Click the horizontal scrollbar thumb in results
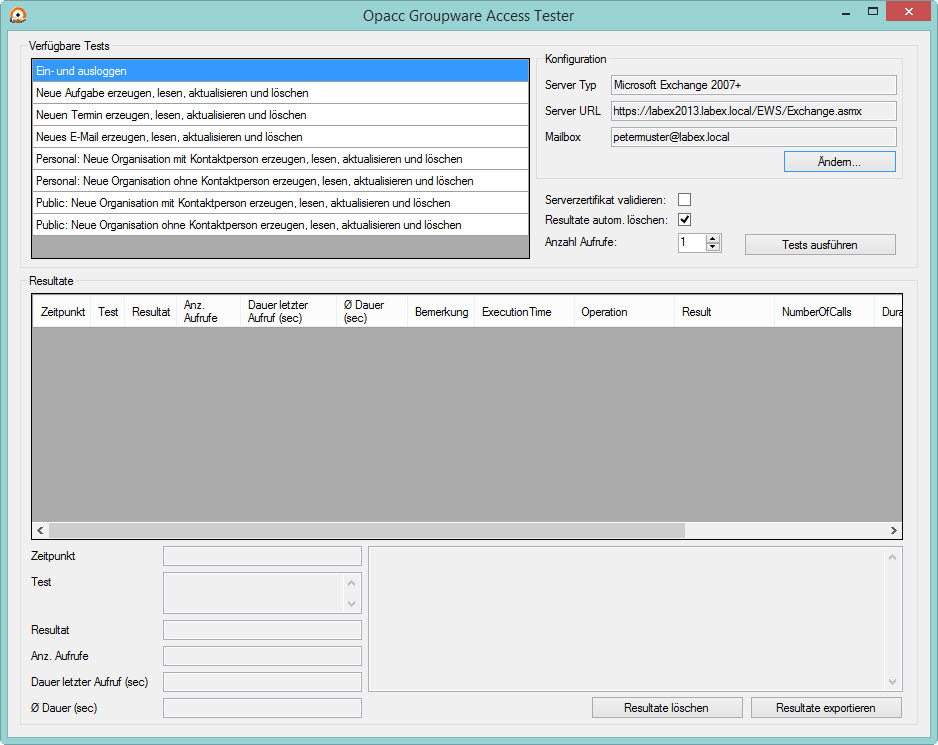This screenshot has height=745, width=938. pos(367,530)
